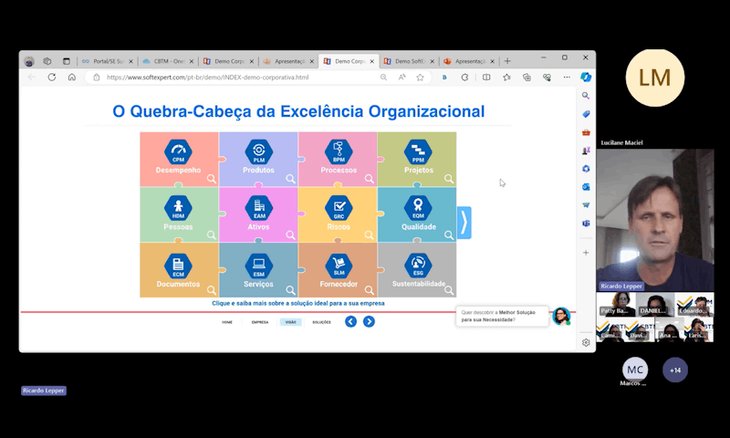
Task: Click the chat assistant avatar
Action: [561, 316]
